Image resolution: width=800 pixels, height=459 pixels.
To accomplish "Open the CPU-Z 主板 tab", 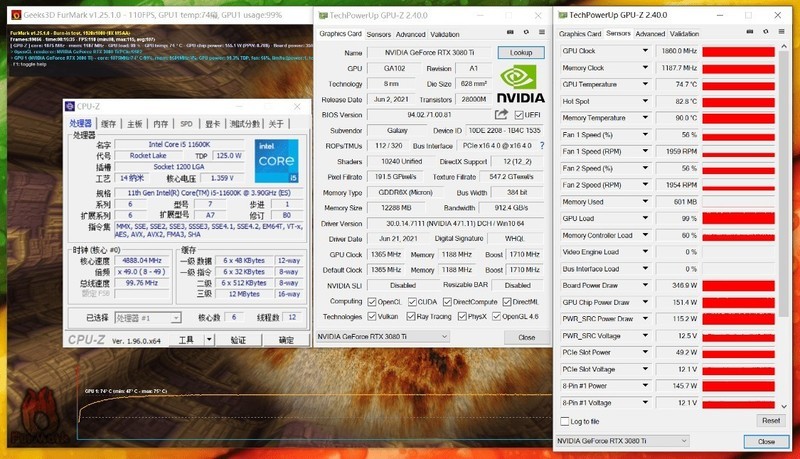I will [135, 124].
